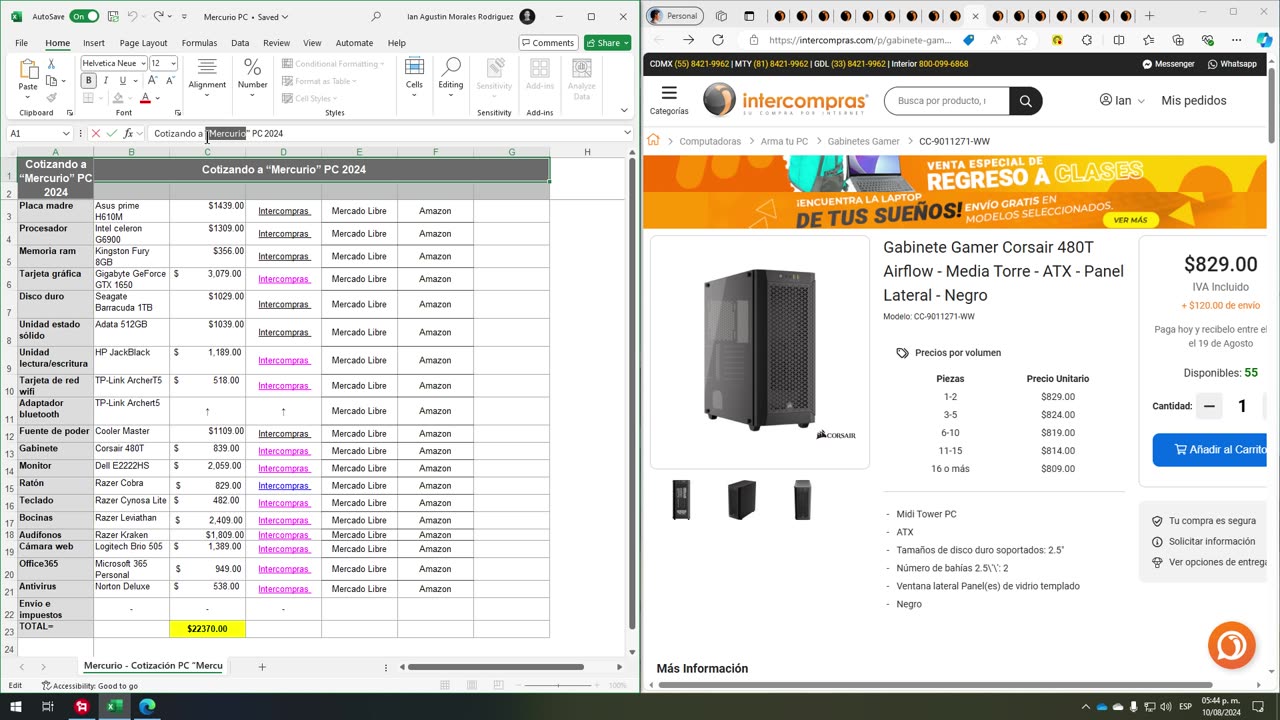Open the Page Layout ribbon tab

(x=143, y=43)
